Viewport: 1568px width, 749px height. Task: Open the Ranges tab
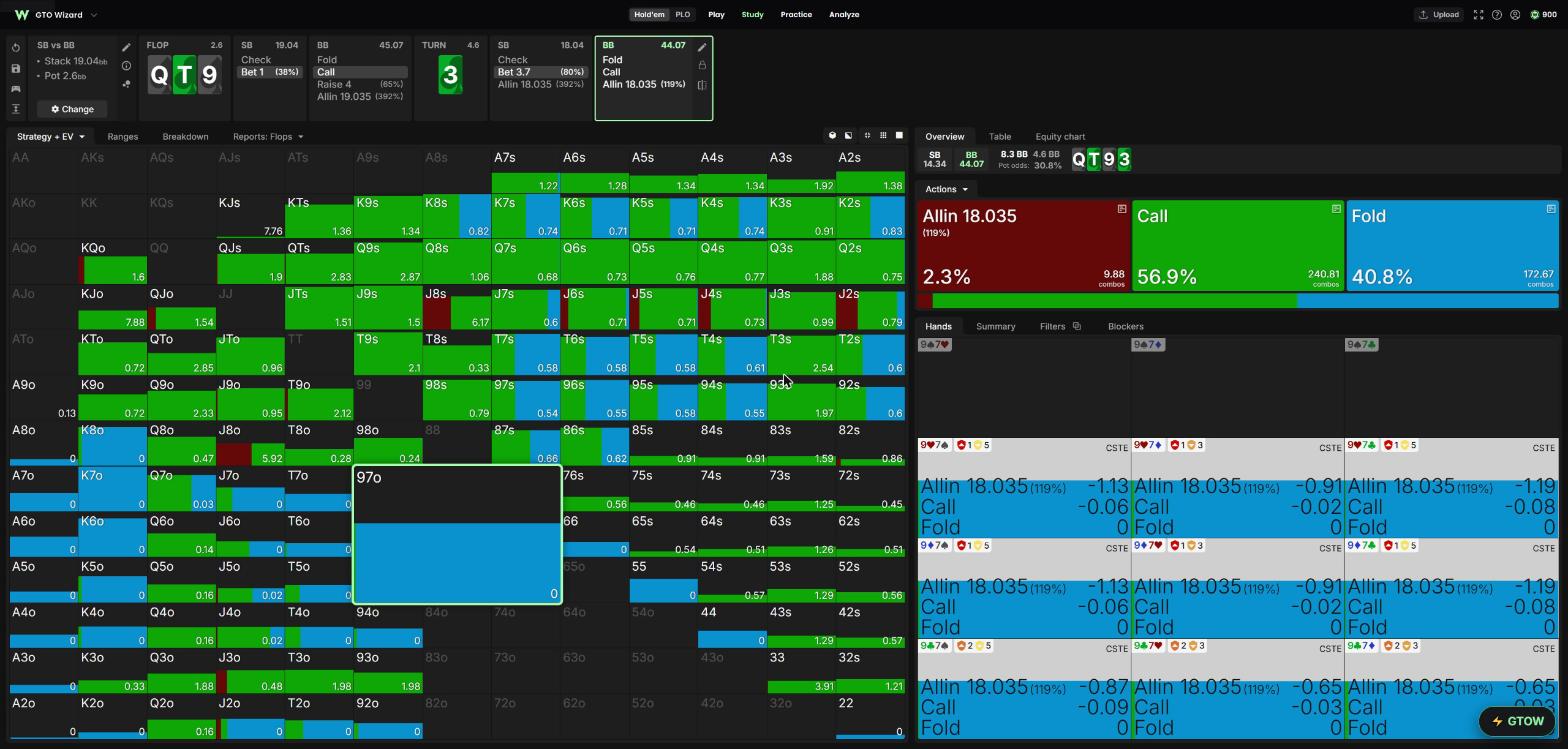tap(122, 137)
